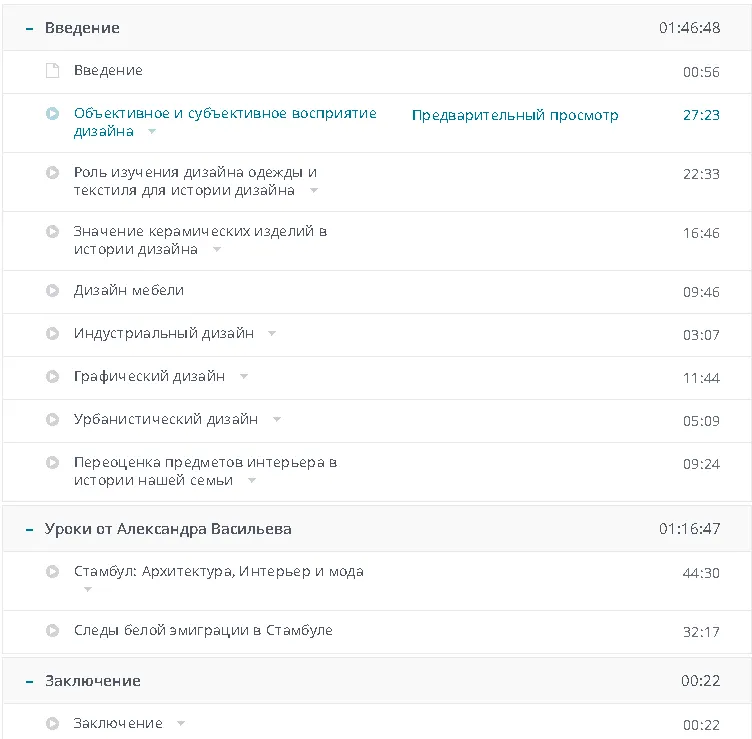
Task: Open lesson Объективное и субъективное восприятие дизайна
Action: (225, 114)
